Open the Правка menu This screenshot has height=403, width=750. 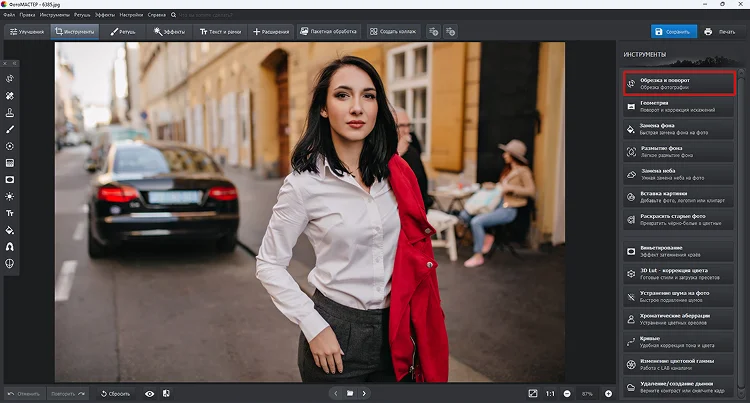point(27,15)
